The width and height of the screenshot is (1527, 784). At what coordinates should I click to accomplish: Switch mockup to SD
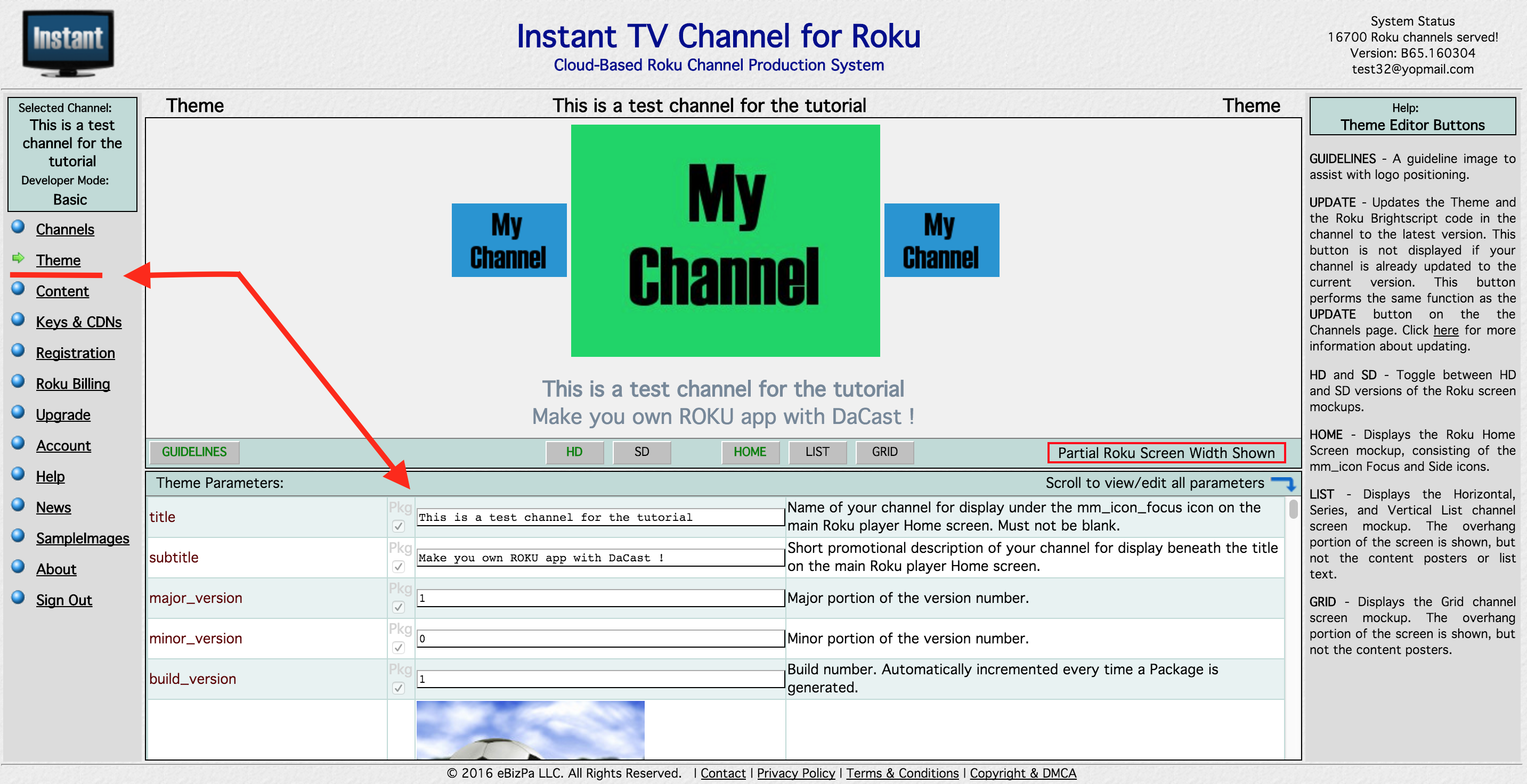[x=642, y=452]
